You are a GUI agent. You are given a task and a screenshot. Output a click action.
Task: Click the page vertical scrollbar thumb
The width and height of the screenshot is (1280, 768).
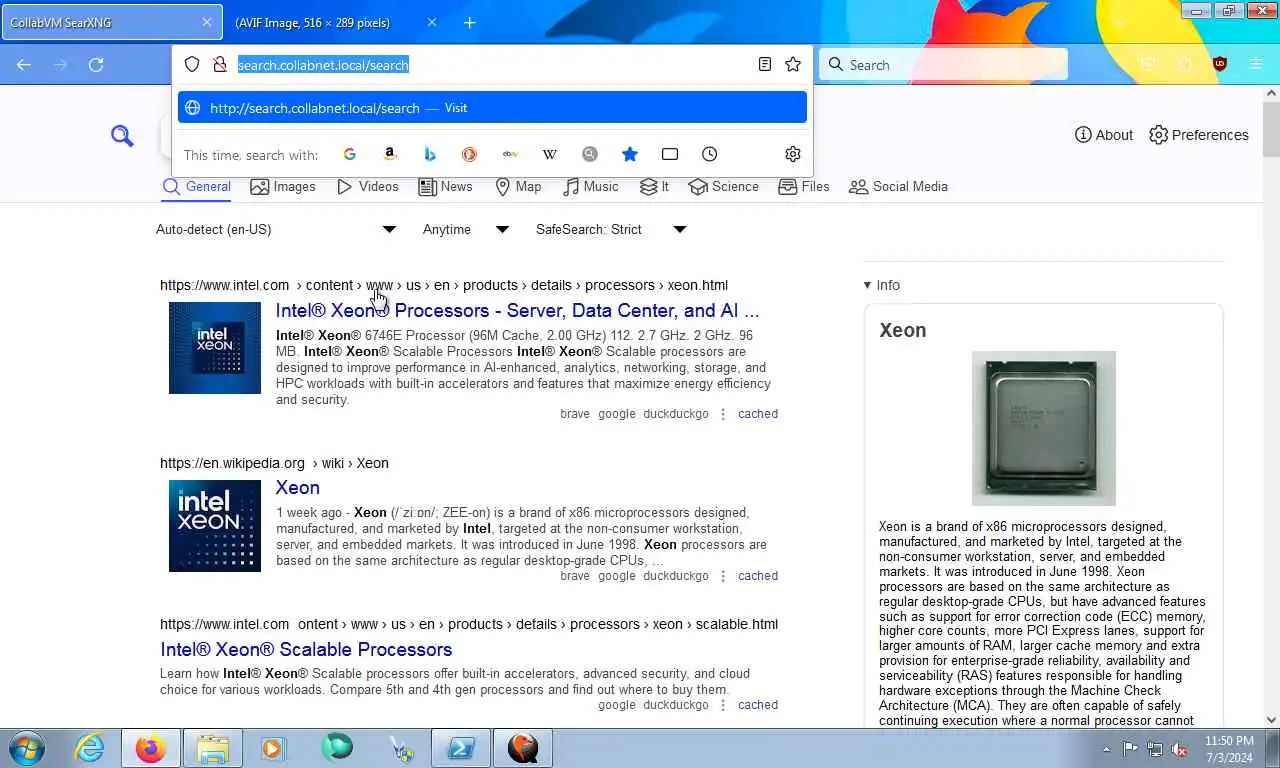(x=1271, y=128)
